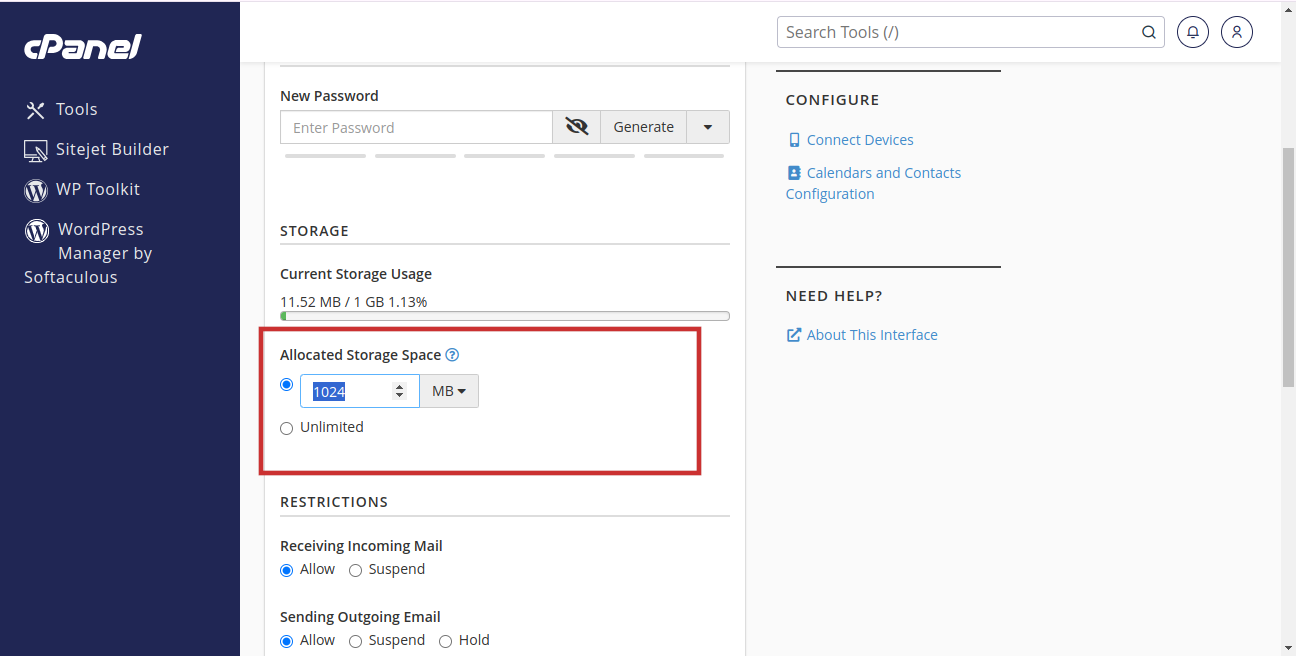
Task: Click the WP Toolkit WordPress icon
Action: 36,190
